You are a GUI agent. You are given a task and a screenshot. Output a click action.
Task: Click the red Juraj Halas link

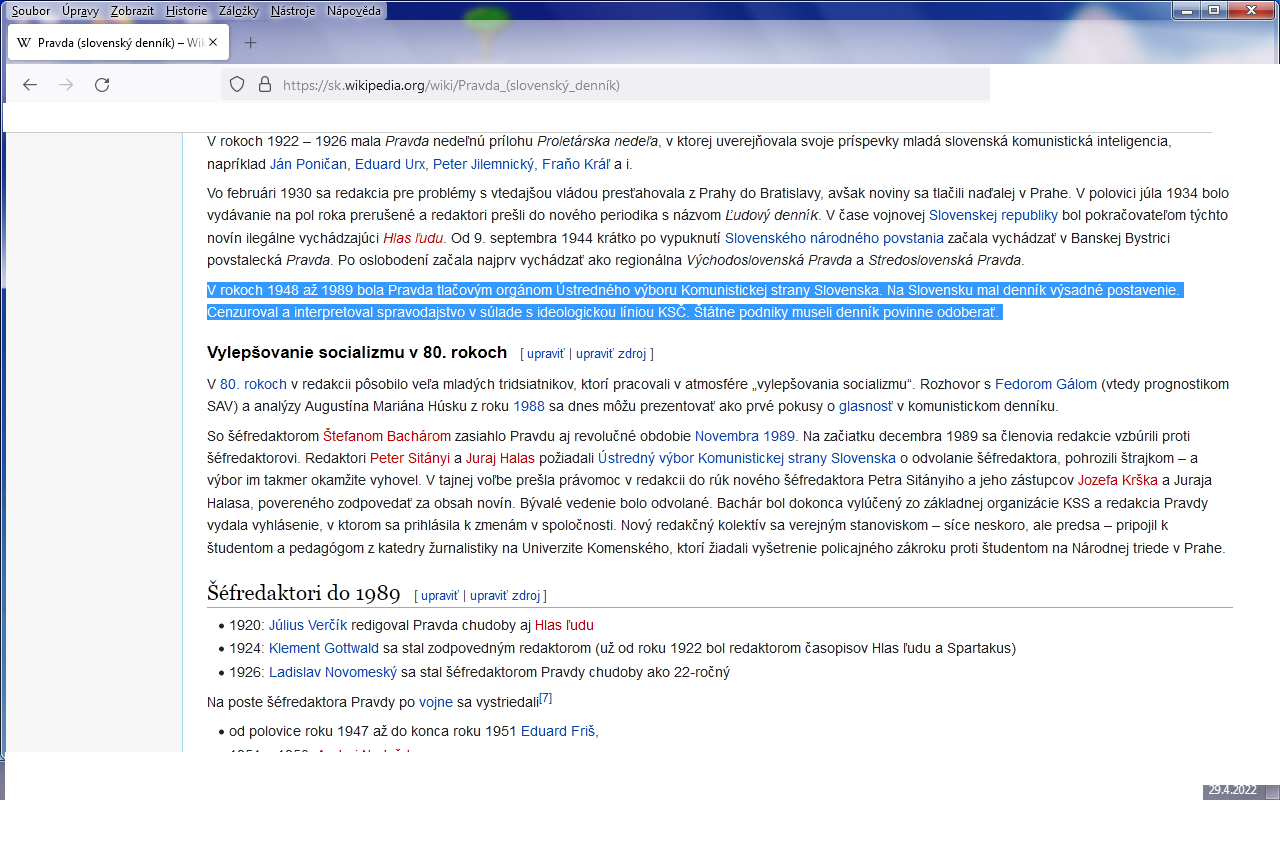[500, 458]
